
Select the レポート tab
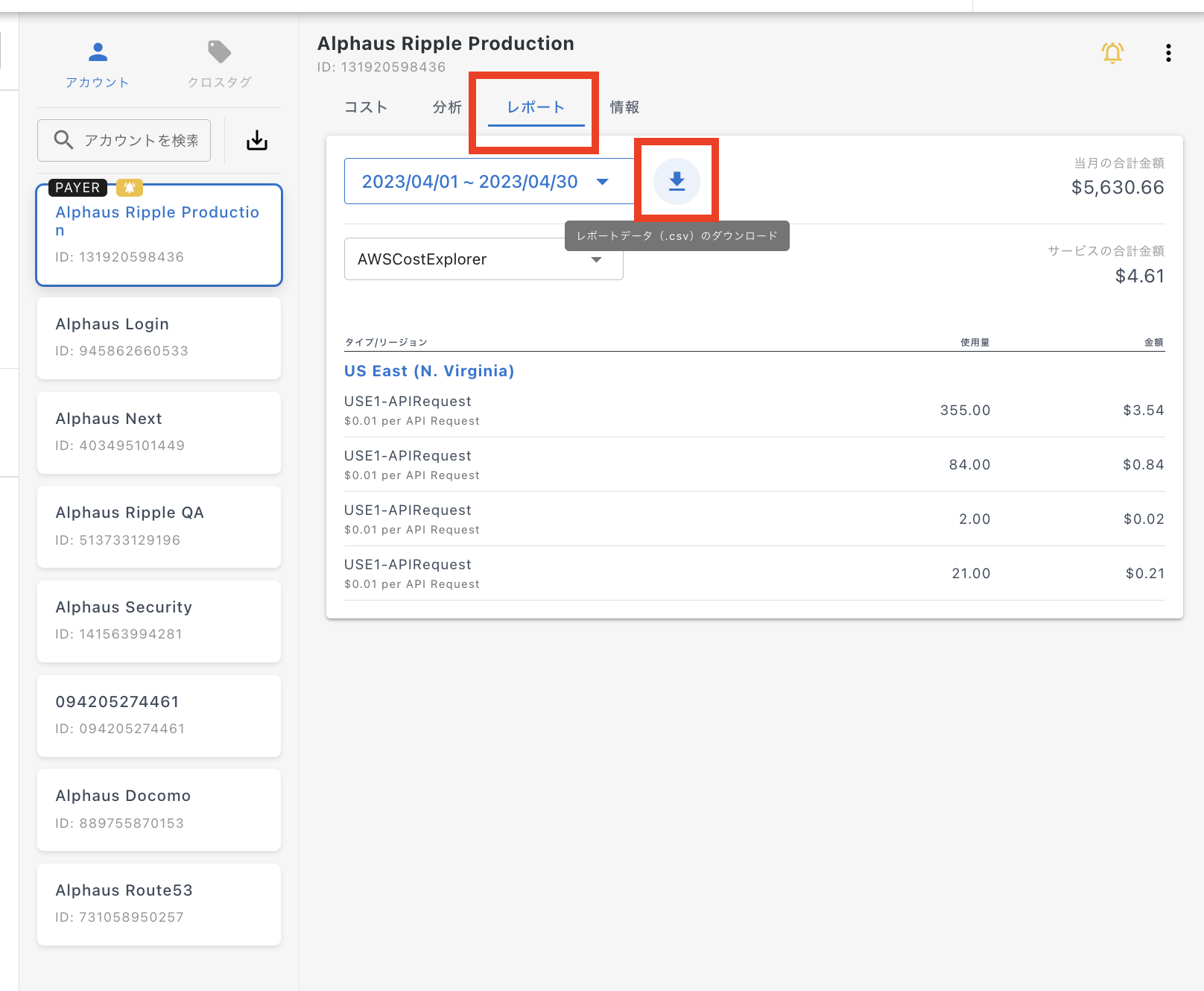click(536, 107)
